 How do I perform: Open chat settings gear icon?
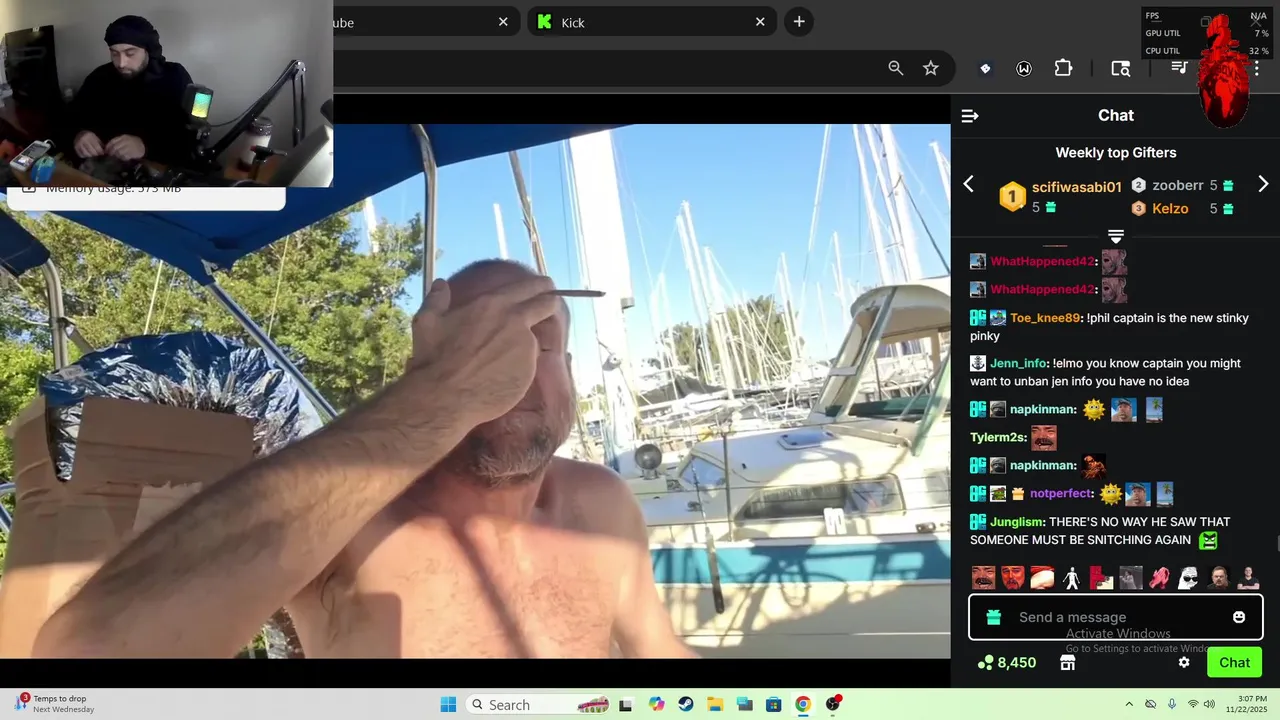[1184, 662]
